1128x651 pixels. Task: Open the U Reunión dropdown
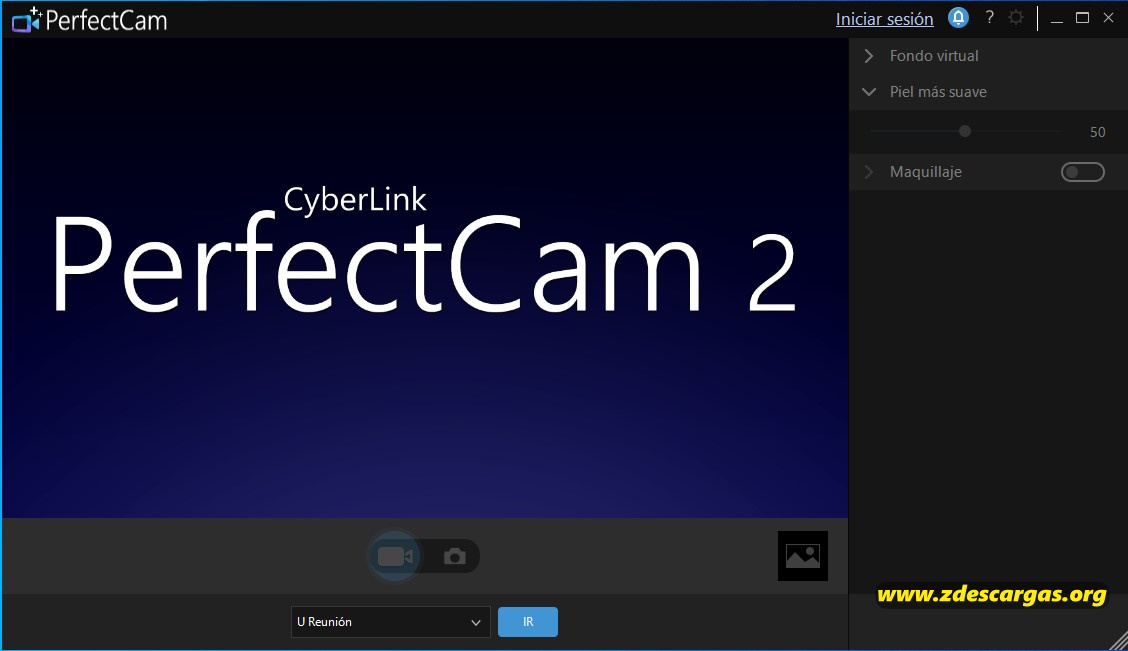391,622
